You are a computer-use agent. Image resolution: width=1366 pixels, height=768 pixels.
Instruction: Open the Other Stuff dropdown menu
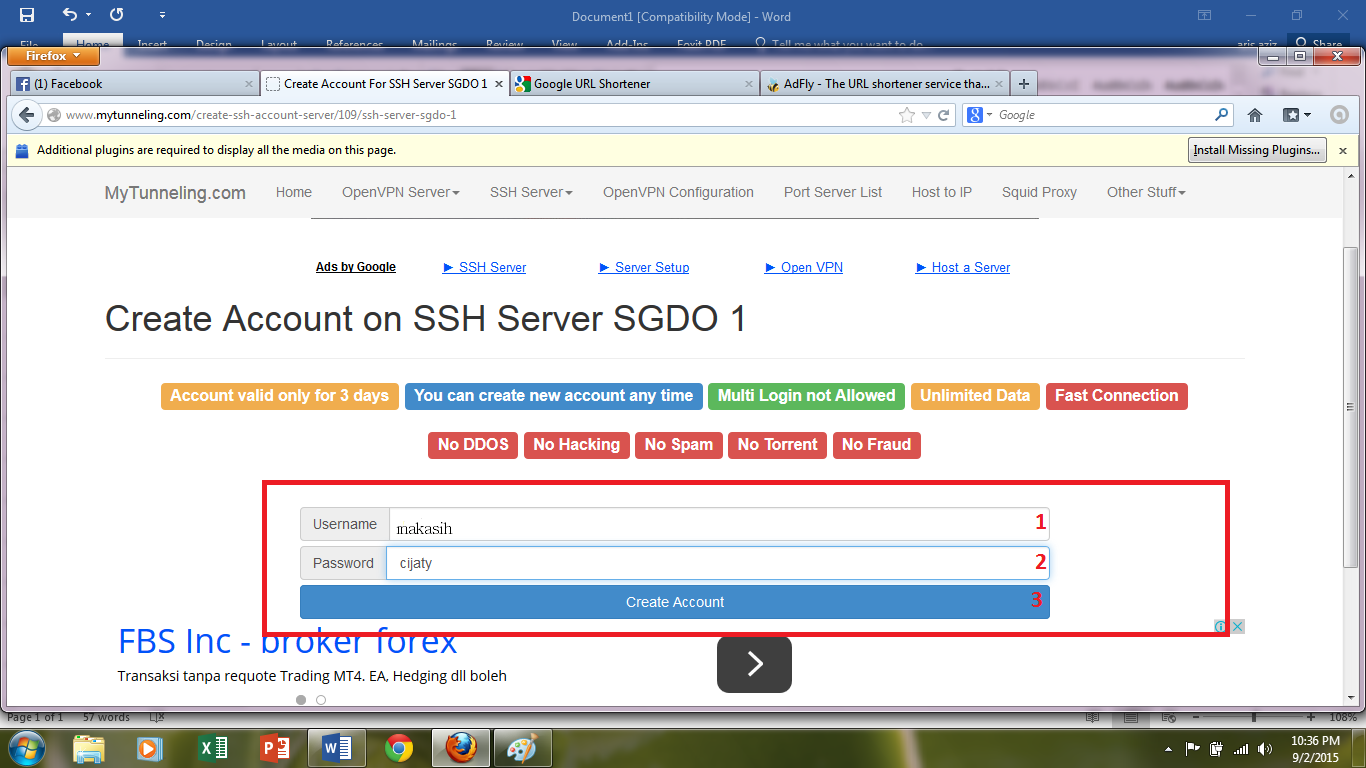coord(1145,192)
